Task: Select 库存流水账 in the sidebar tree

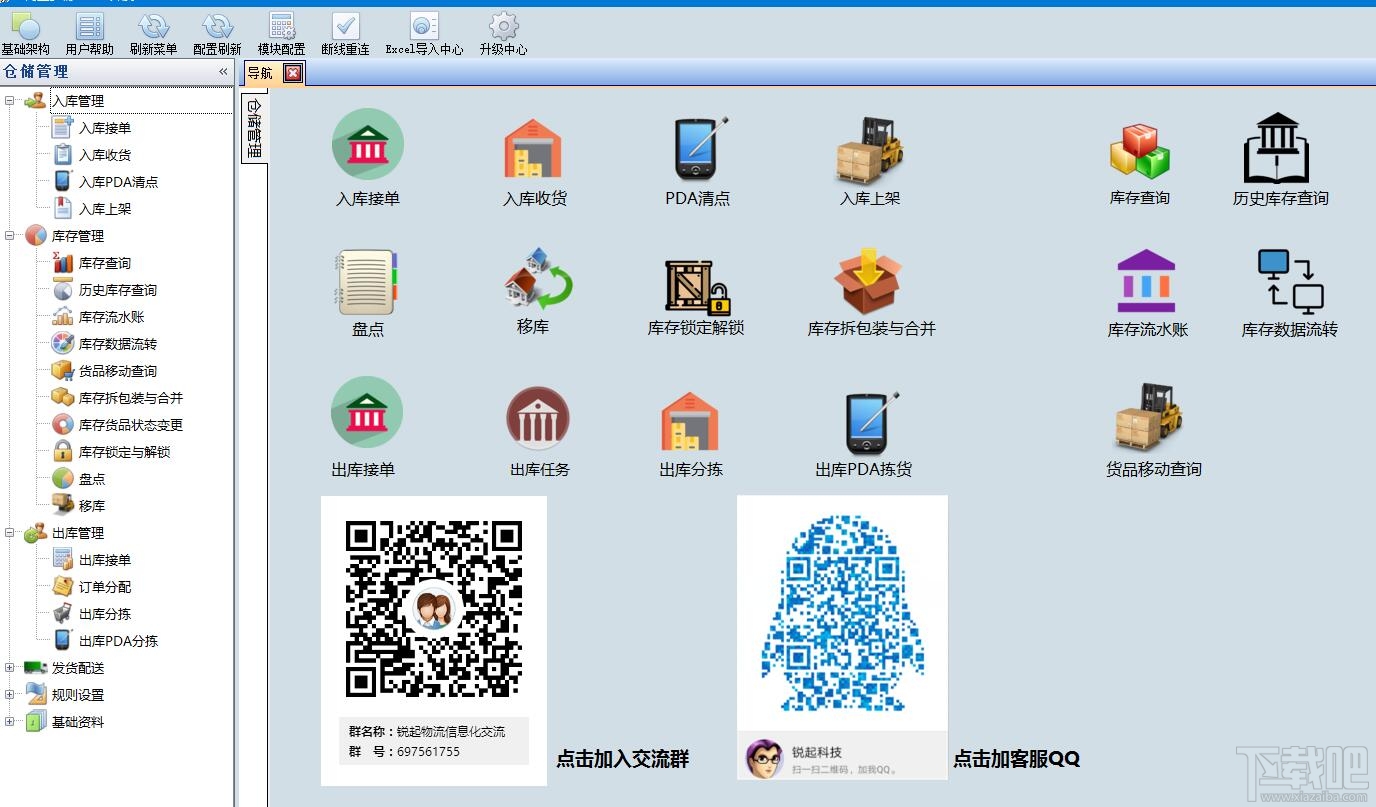Action: [x=112, y=317]
